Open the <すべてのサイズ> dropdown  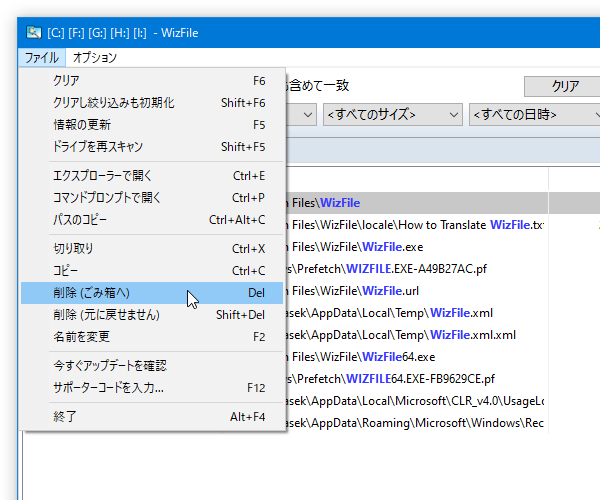[393, 114]
